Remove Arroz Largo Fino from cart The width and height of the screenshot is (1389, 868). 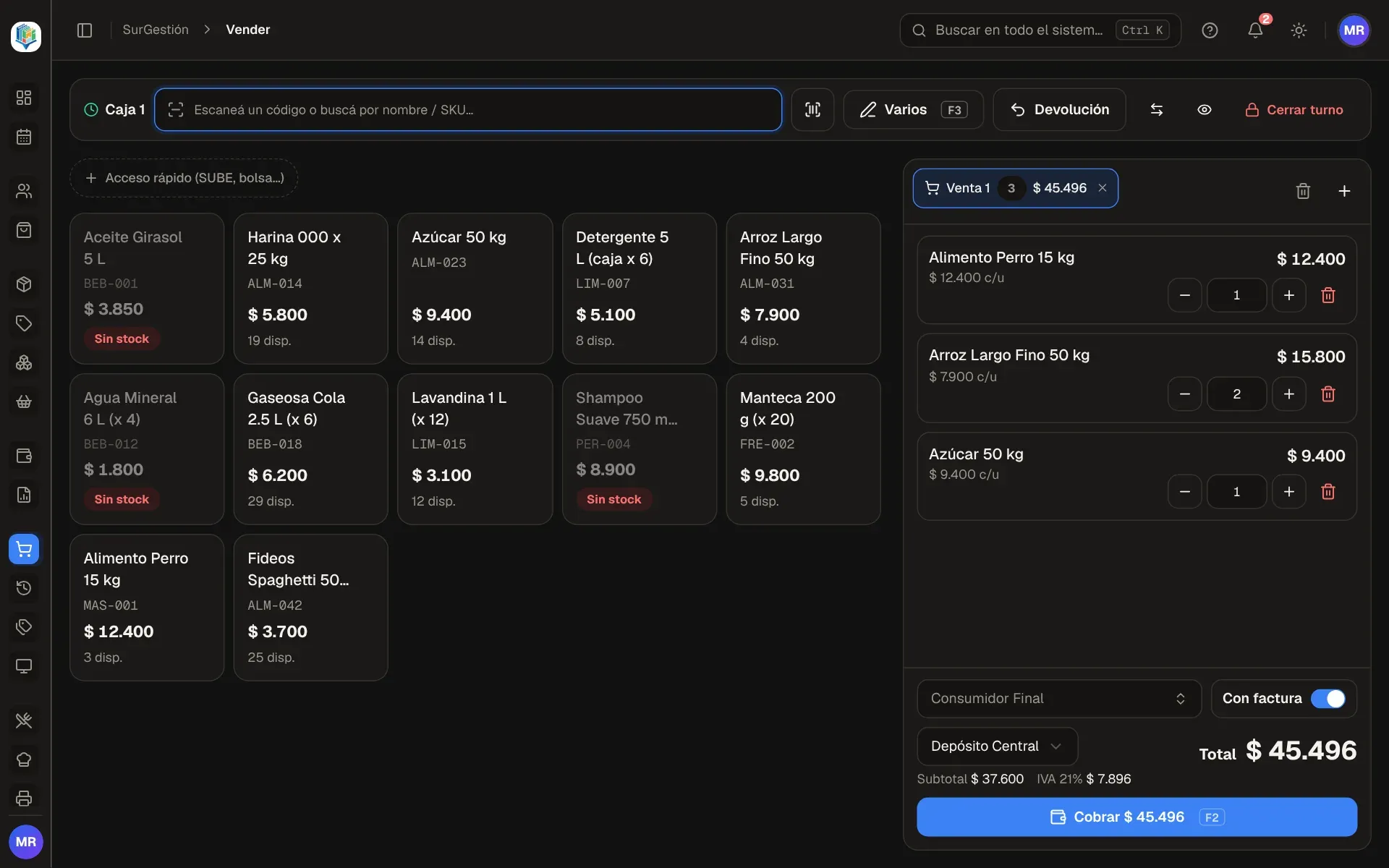[x=1328, y=394]
